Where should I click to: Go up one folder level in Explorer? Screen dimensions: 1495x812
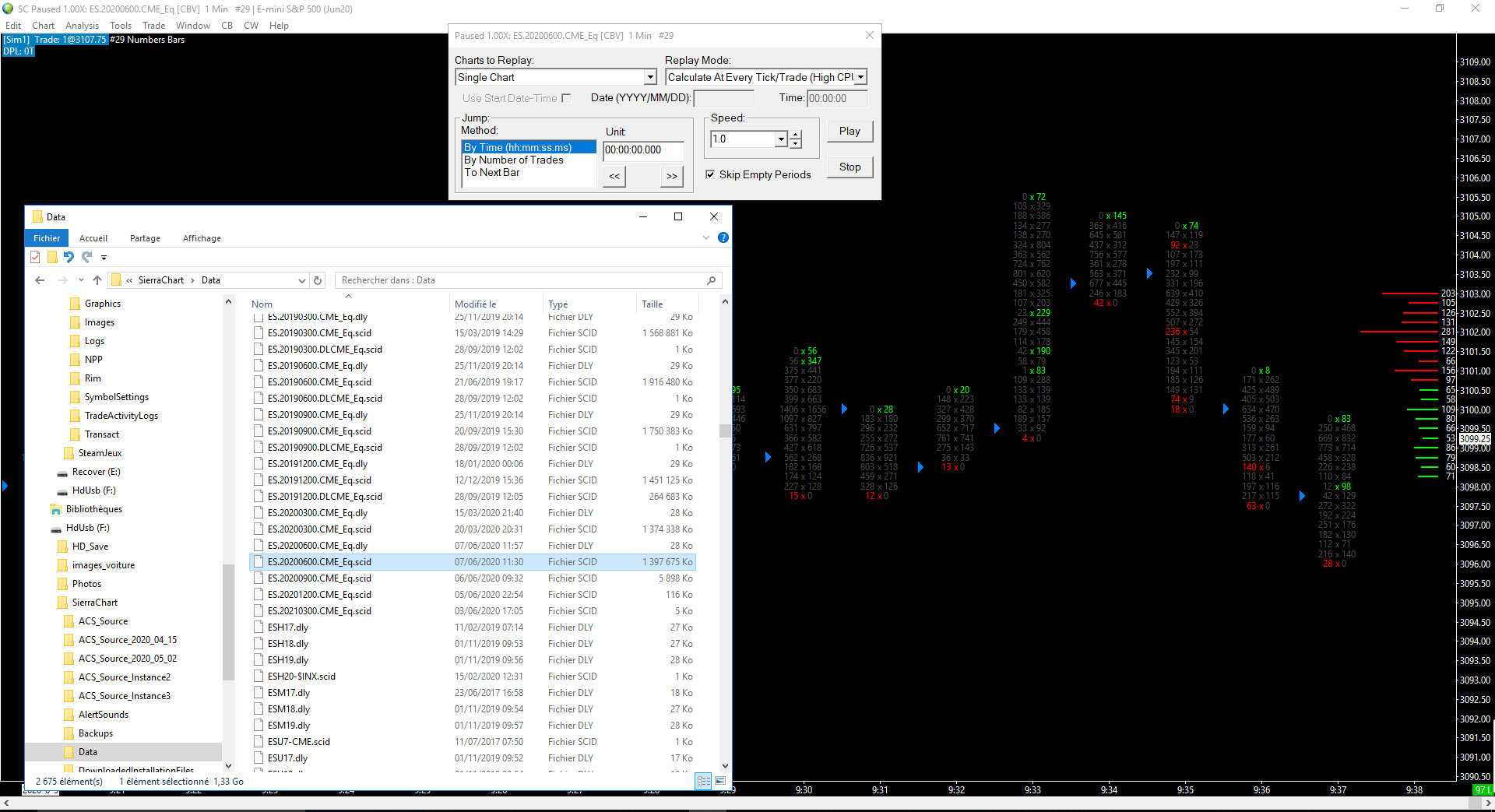tap(97, 280)
